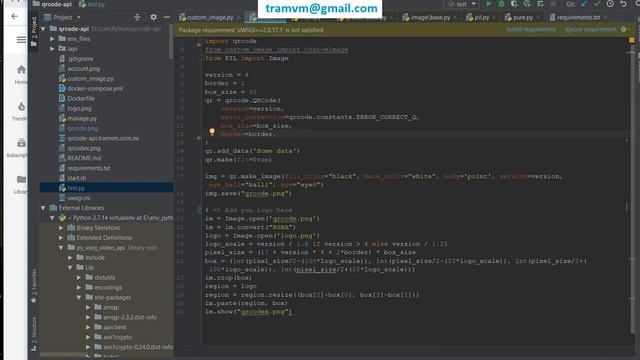The width and height of the screenshot is (640, 360).
Task: Click the Project panel vertical scrollbar
Action: 171,41
